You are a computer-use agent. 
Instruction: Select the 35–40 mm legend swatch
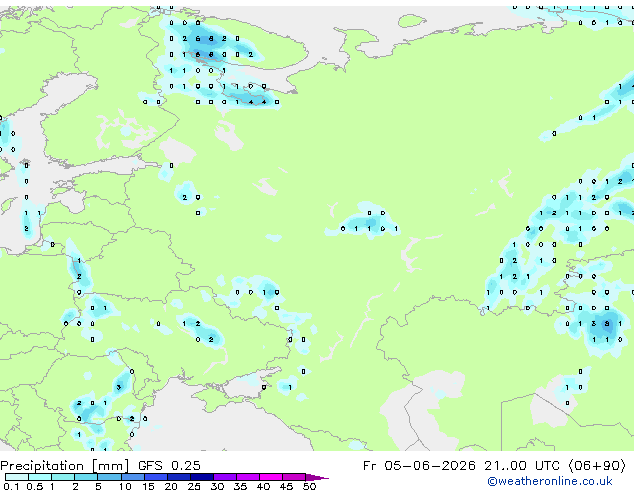click(248, 477)
